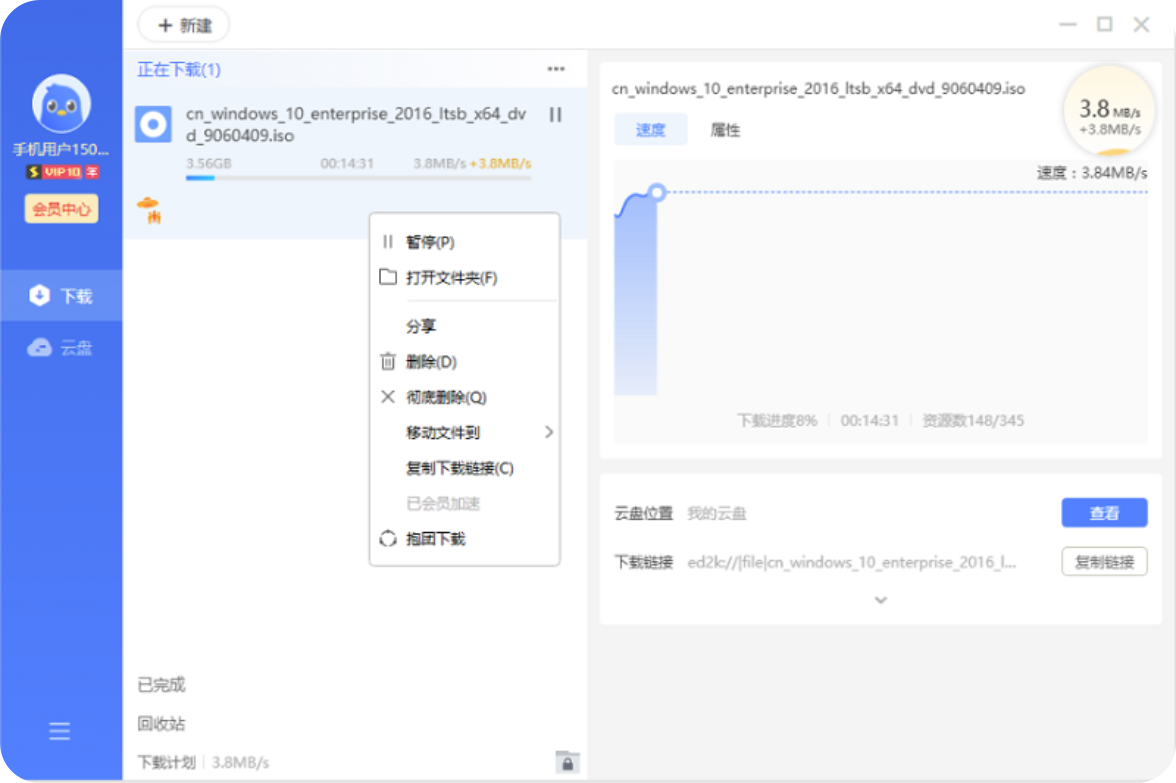Click the user avatar bird icon
The image size is (1176, 783).
[x=62, y=104]
